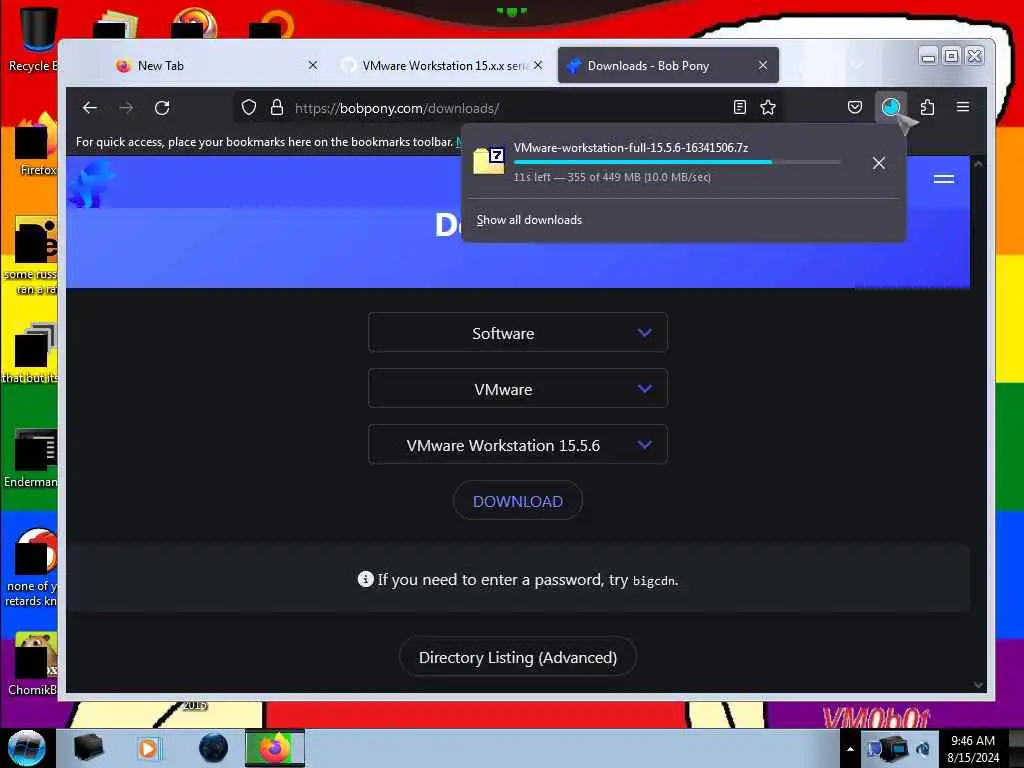The width and height of the screenshot is (1024, 768).
Task: Go back with the back arrow
Action: [90, 108]
